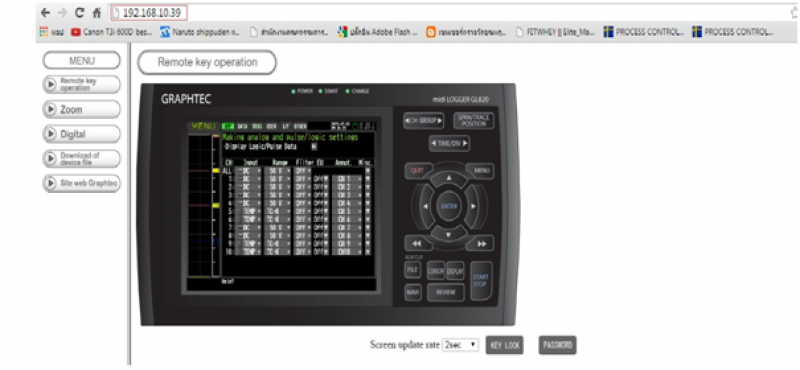800x370 pixels.
Task: Select the TRIG tab on the logger screen
Action: point(256,126)
